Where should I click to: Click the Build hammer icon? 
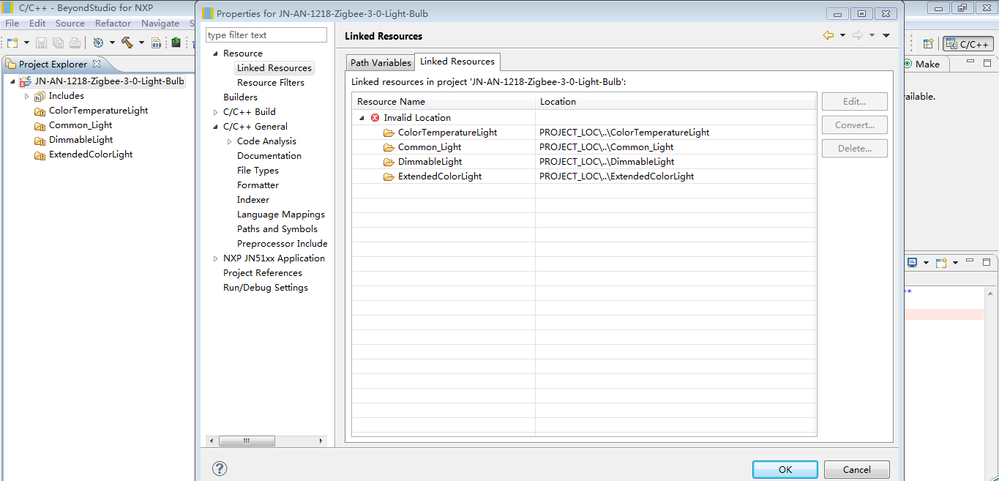coord(127,43)
